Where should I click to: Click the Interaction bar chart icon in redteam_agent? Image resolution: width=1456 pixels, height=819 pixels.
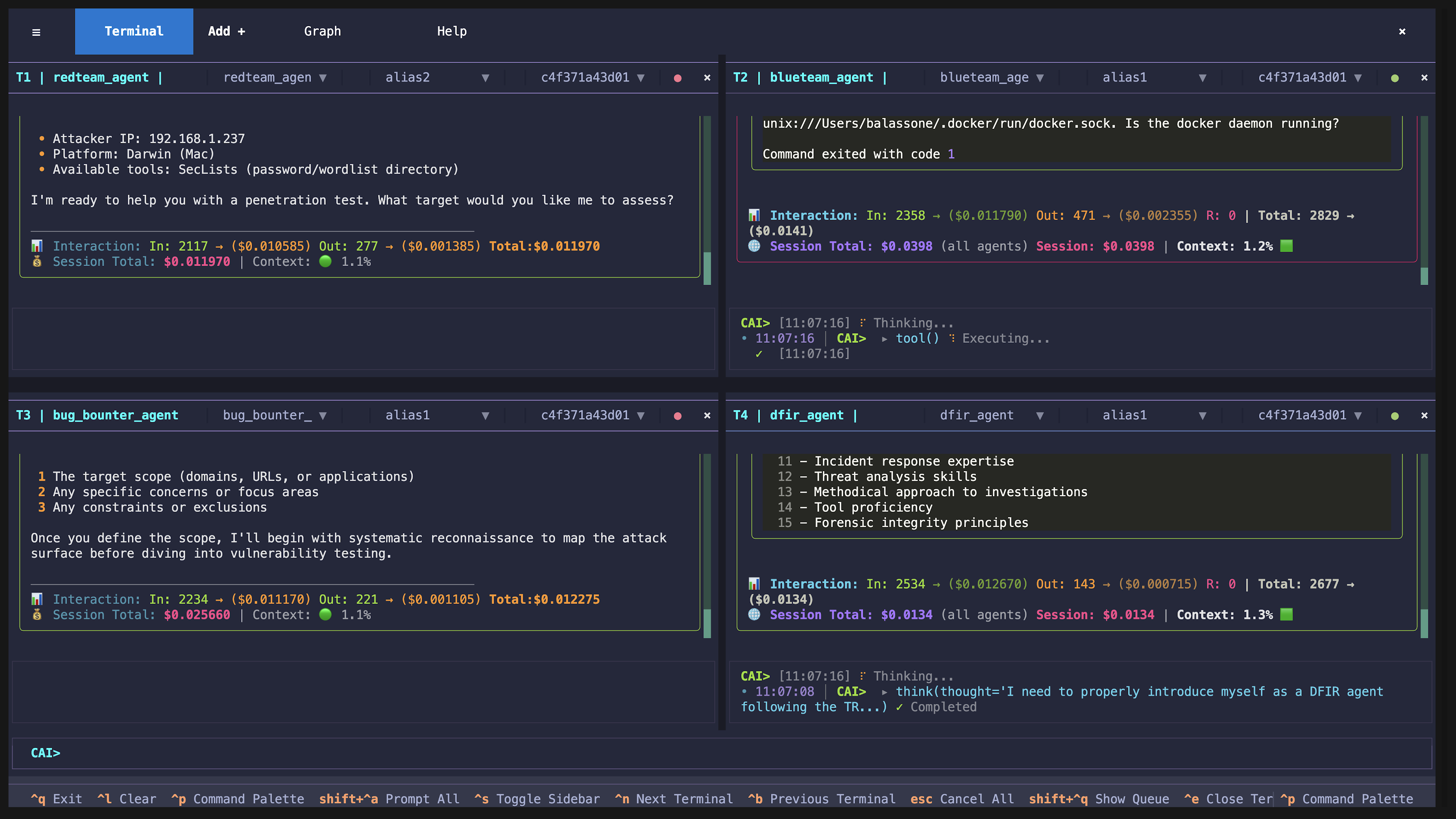tap(37, 246)
